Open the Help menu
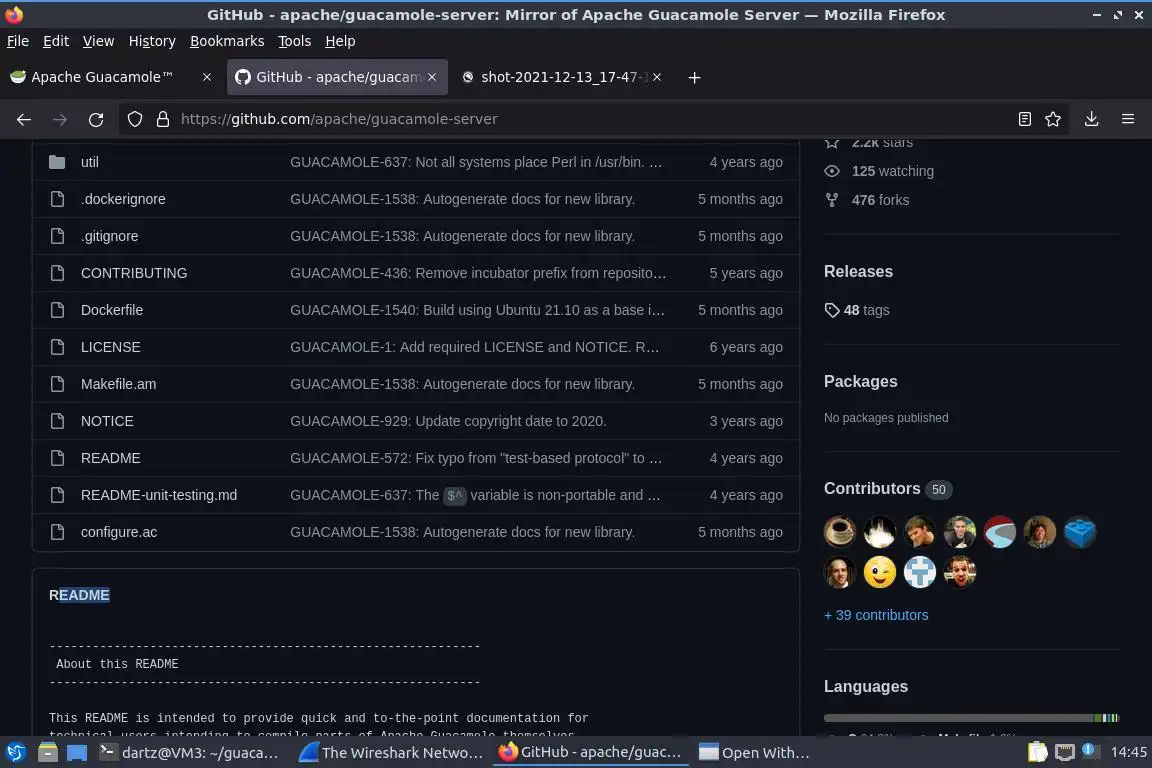The height and width of the screenshot is (768, 1152). click(x=340, y=41)
